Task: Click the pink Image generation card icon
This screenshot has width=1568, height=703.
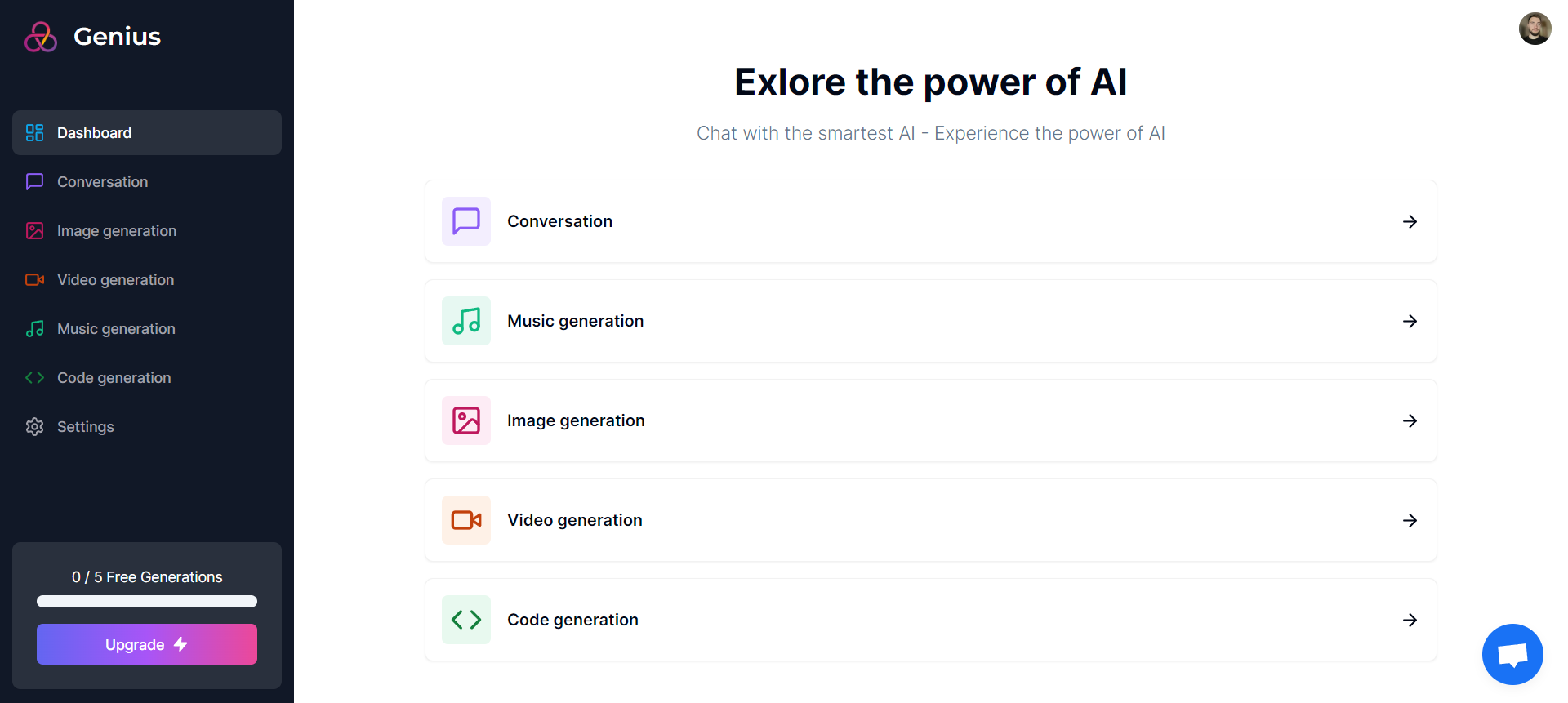Action: coord(466,420)
